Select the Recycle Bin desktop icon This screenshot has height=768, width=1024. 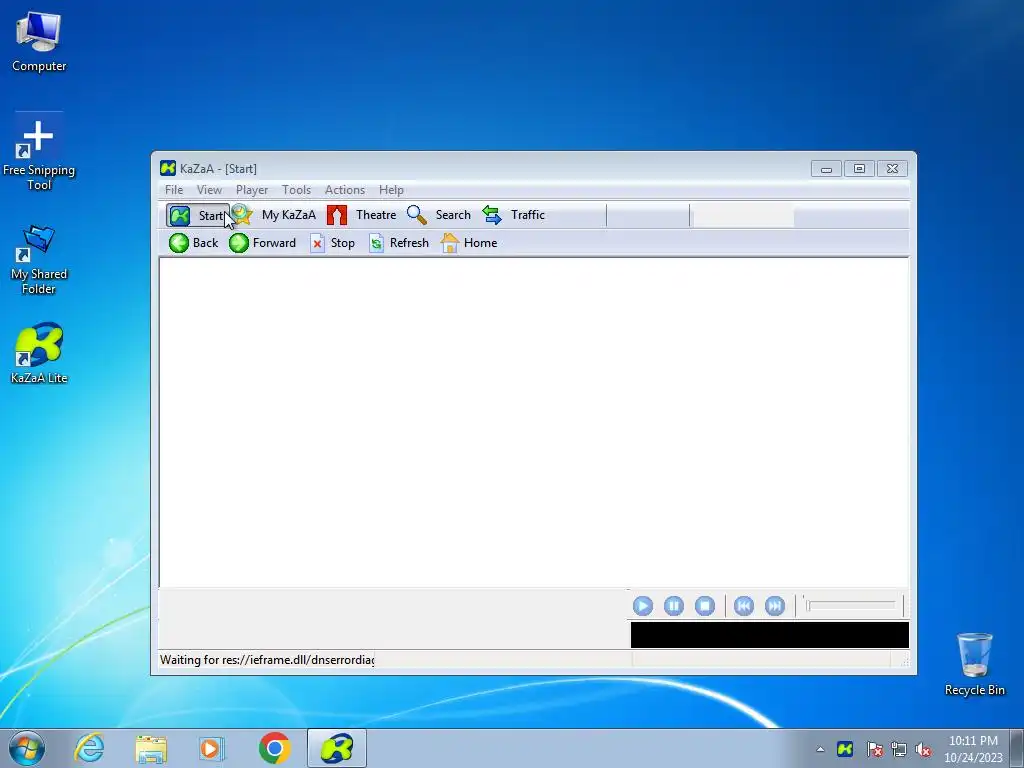pyautogui.click(x=974, y=664)
